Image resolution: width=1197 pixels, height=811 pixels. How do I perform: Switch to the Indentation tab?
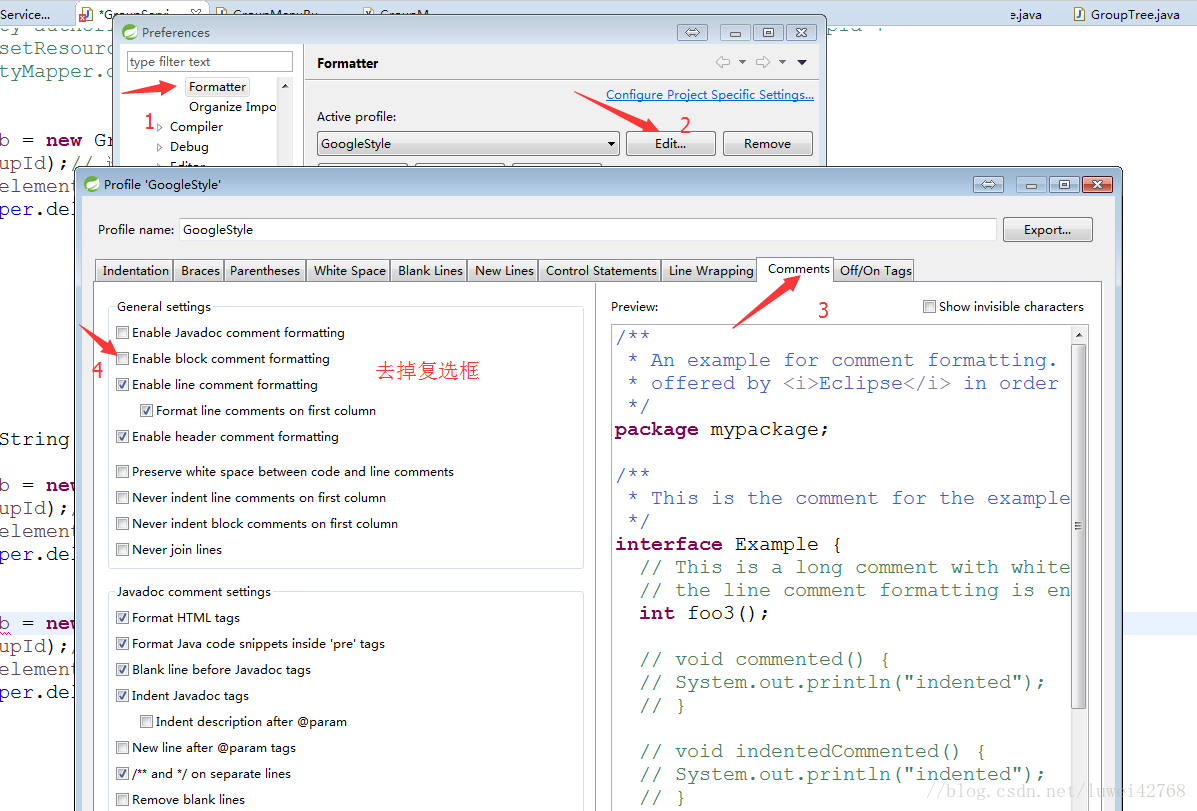click(x=135, y=270)
